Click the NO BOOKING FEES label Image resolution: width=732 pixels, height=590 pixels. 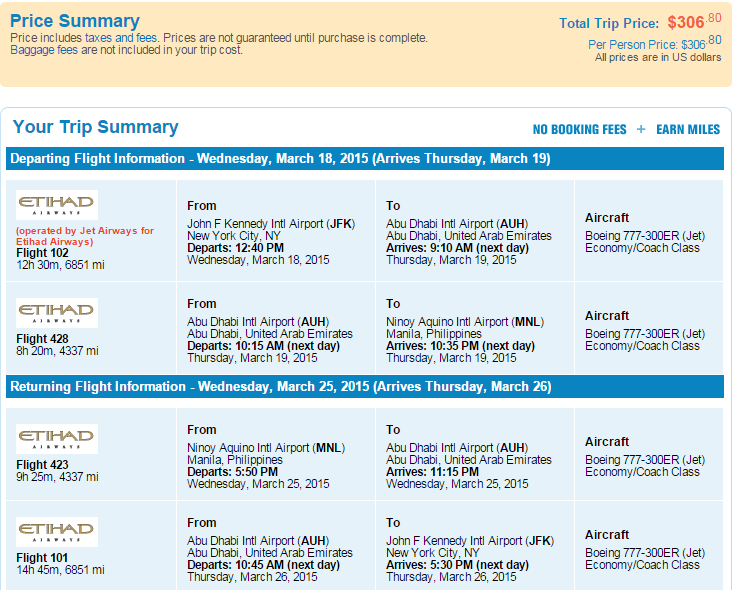[579, 129]
